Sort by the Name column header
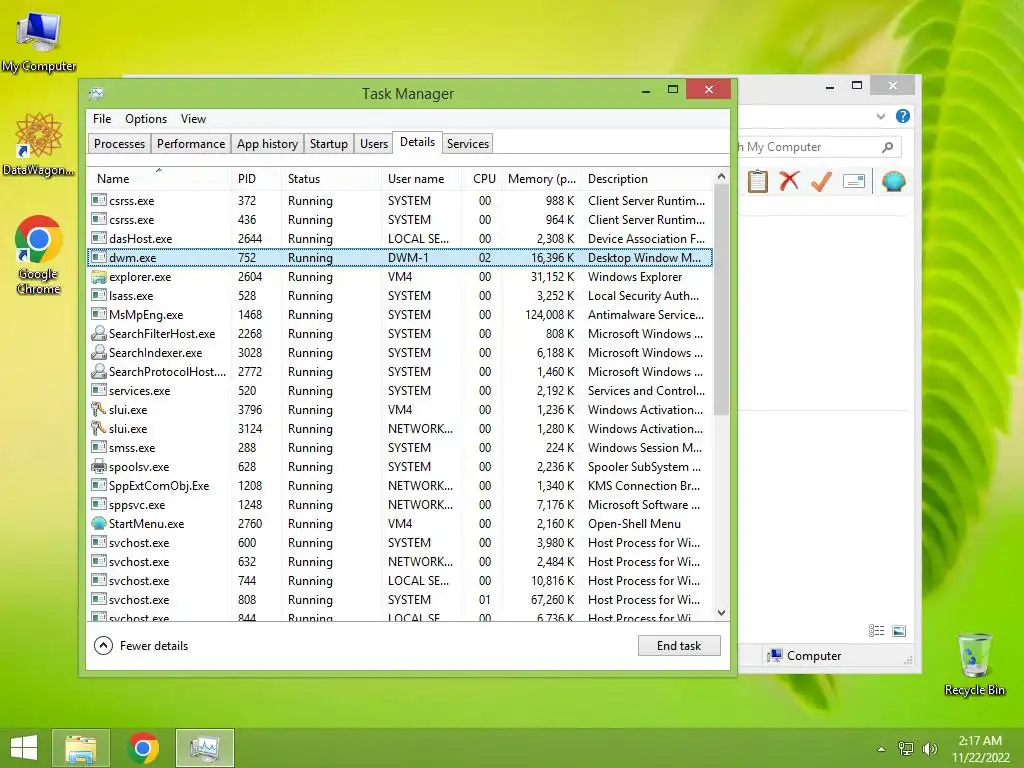The image size is (1024, 768). (x=159, y=178)
